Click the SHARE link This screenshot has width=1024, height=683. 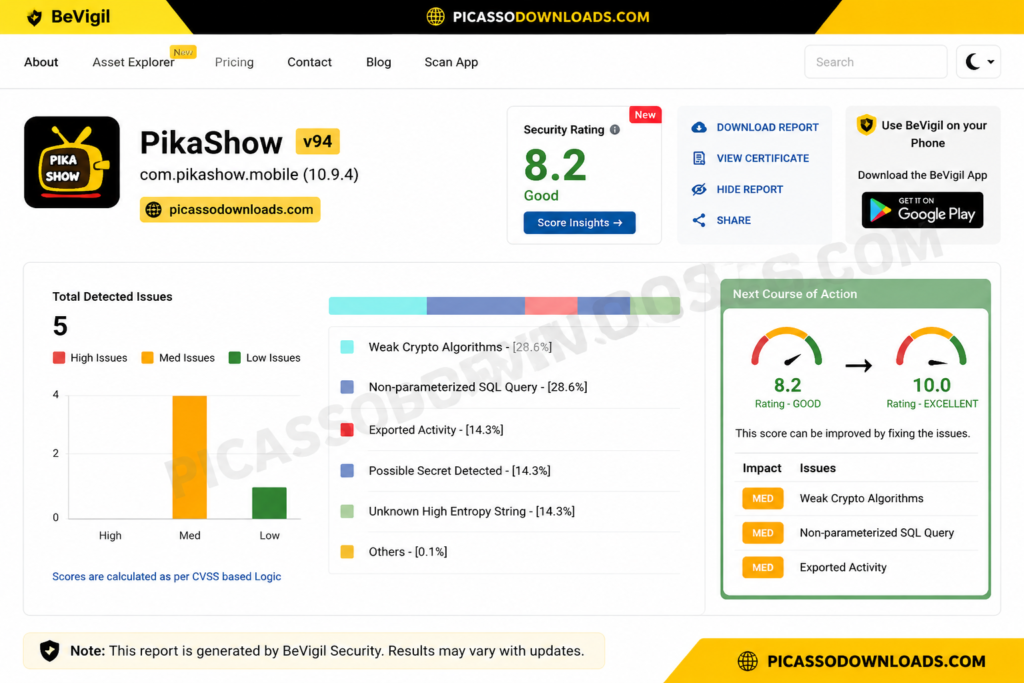pos(733,220)
